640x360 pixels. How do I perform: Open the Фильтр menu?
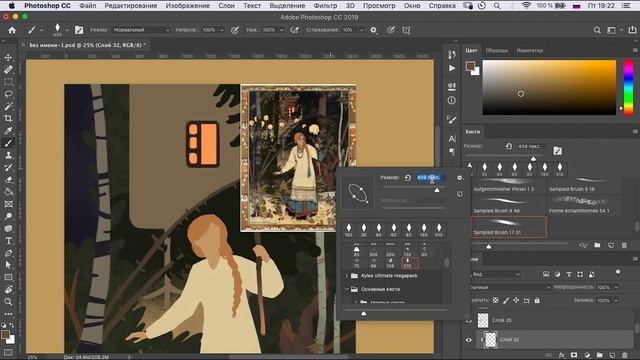[325, 6]
